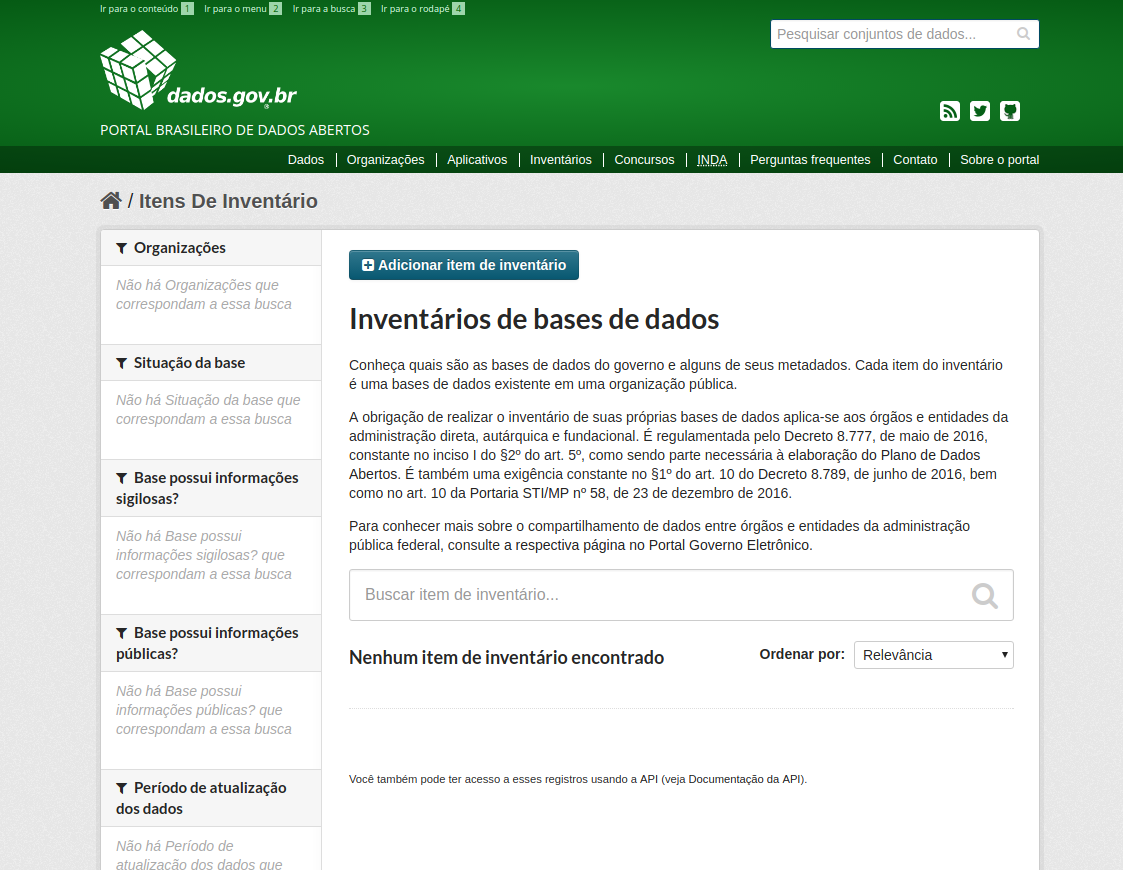Open the Concursos menu item
This screenshot has width=1123, height=870.
(x=645, y=160)
